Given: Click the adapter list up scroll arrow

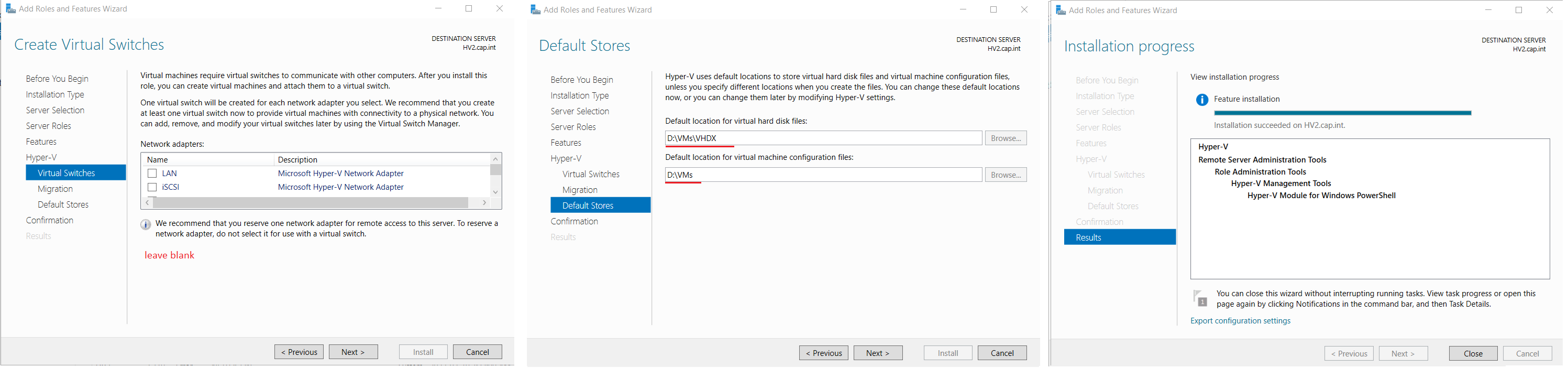Looking at the screenshot, I should [495, 159].
